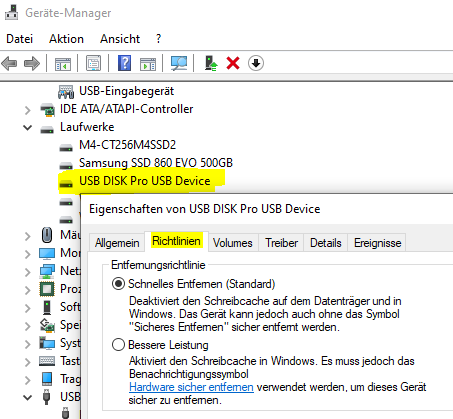Screen dimensions: 453x419
Task: Expand the Tast... category chevron
Action: (x=27, y=362)
